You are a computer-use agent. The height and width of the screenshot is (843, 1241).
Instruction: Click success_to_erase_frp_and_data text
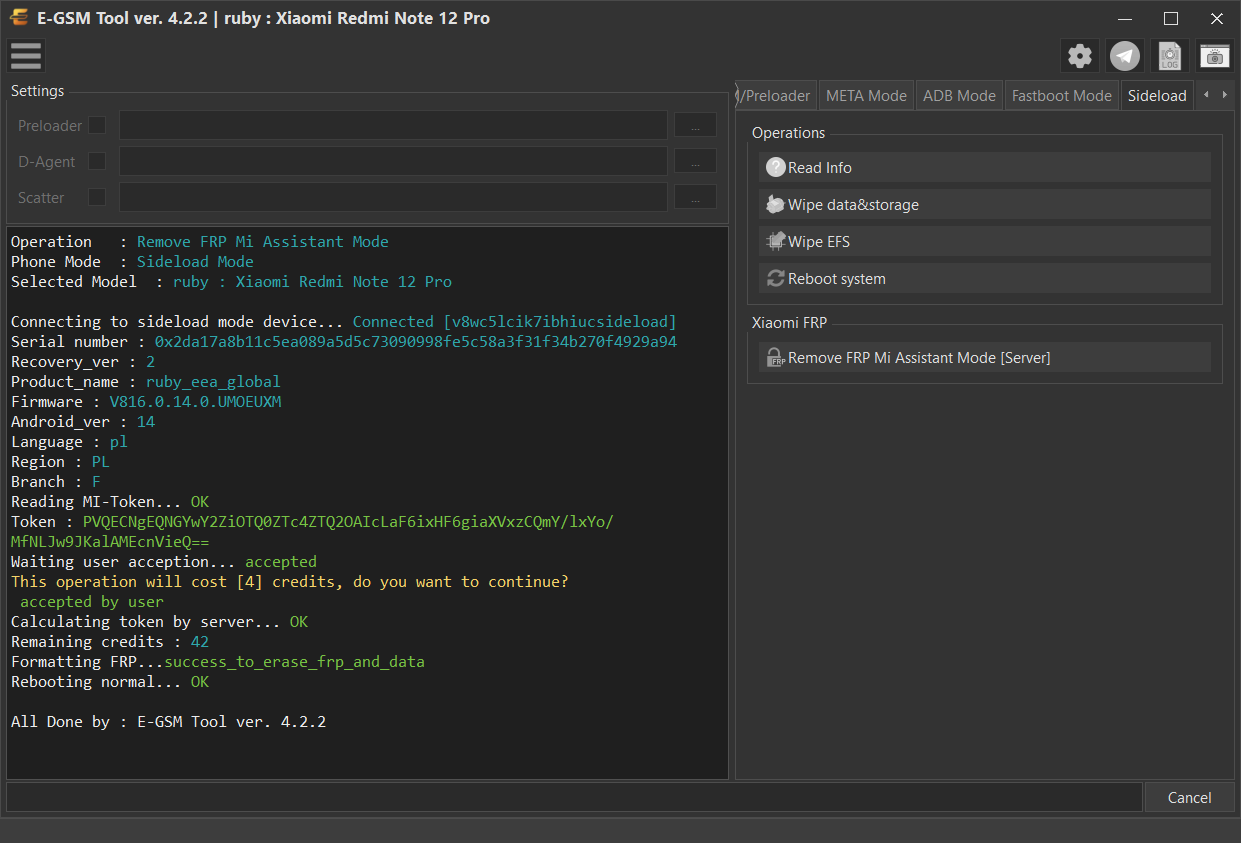(x=294, y=662)
